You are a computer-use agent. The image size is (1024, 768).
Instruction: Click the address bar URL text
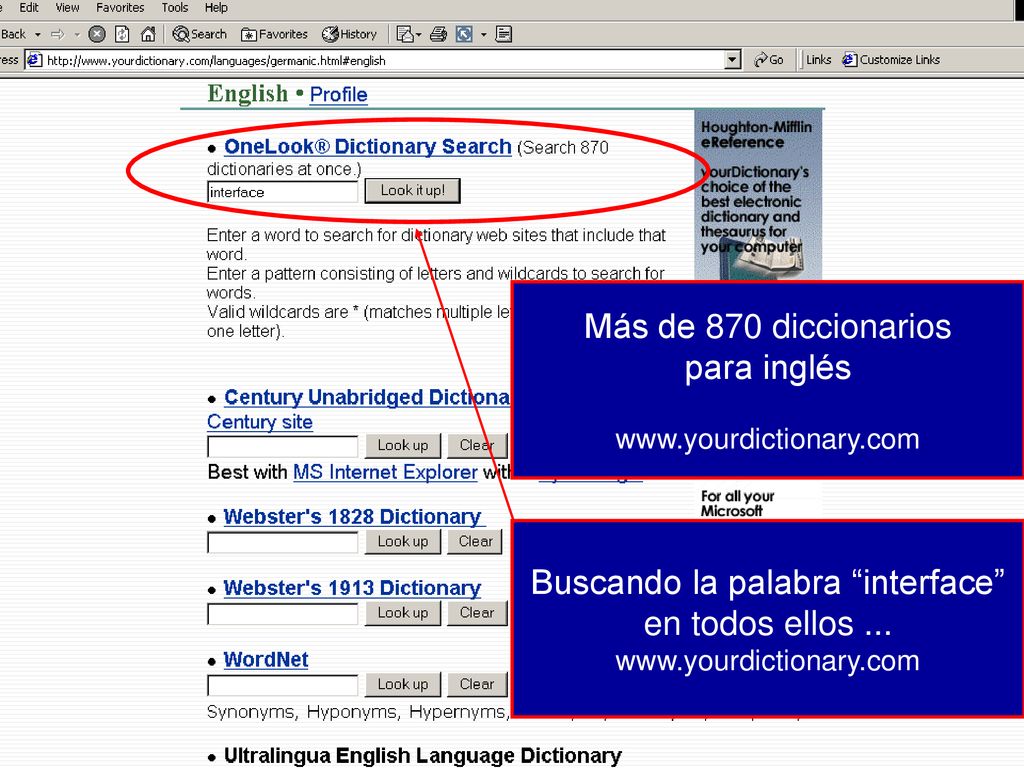[216, 61]
